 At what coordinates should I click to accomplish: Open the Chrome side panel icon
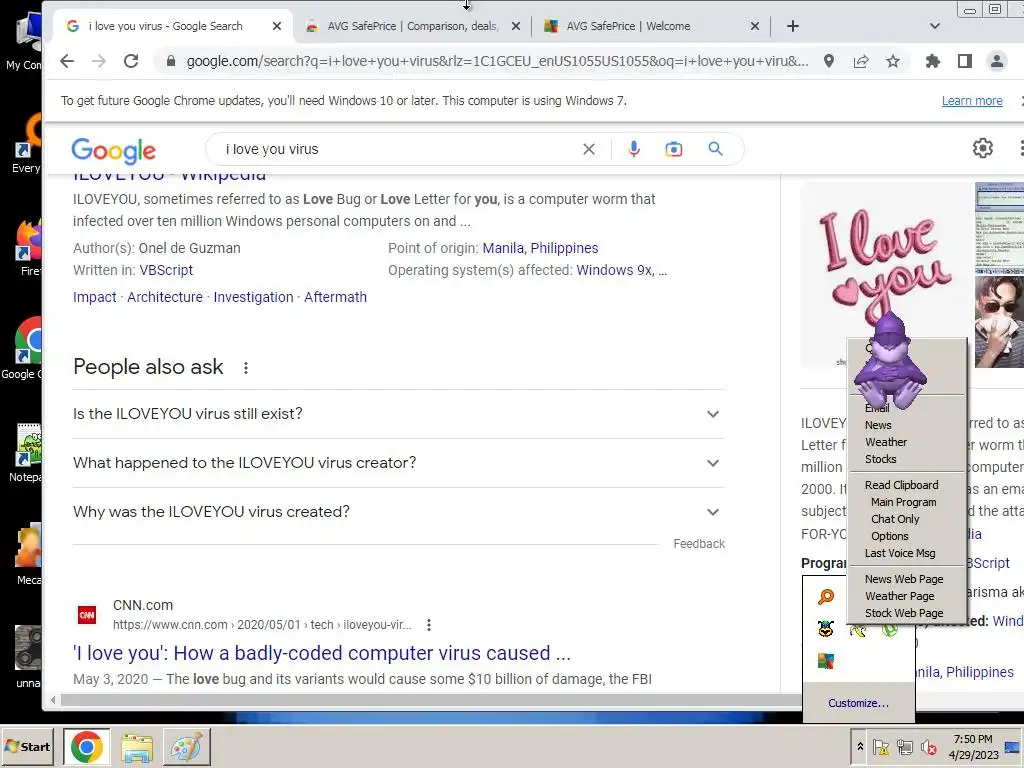pyautogui.click(x=965, y=61)
